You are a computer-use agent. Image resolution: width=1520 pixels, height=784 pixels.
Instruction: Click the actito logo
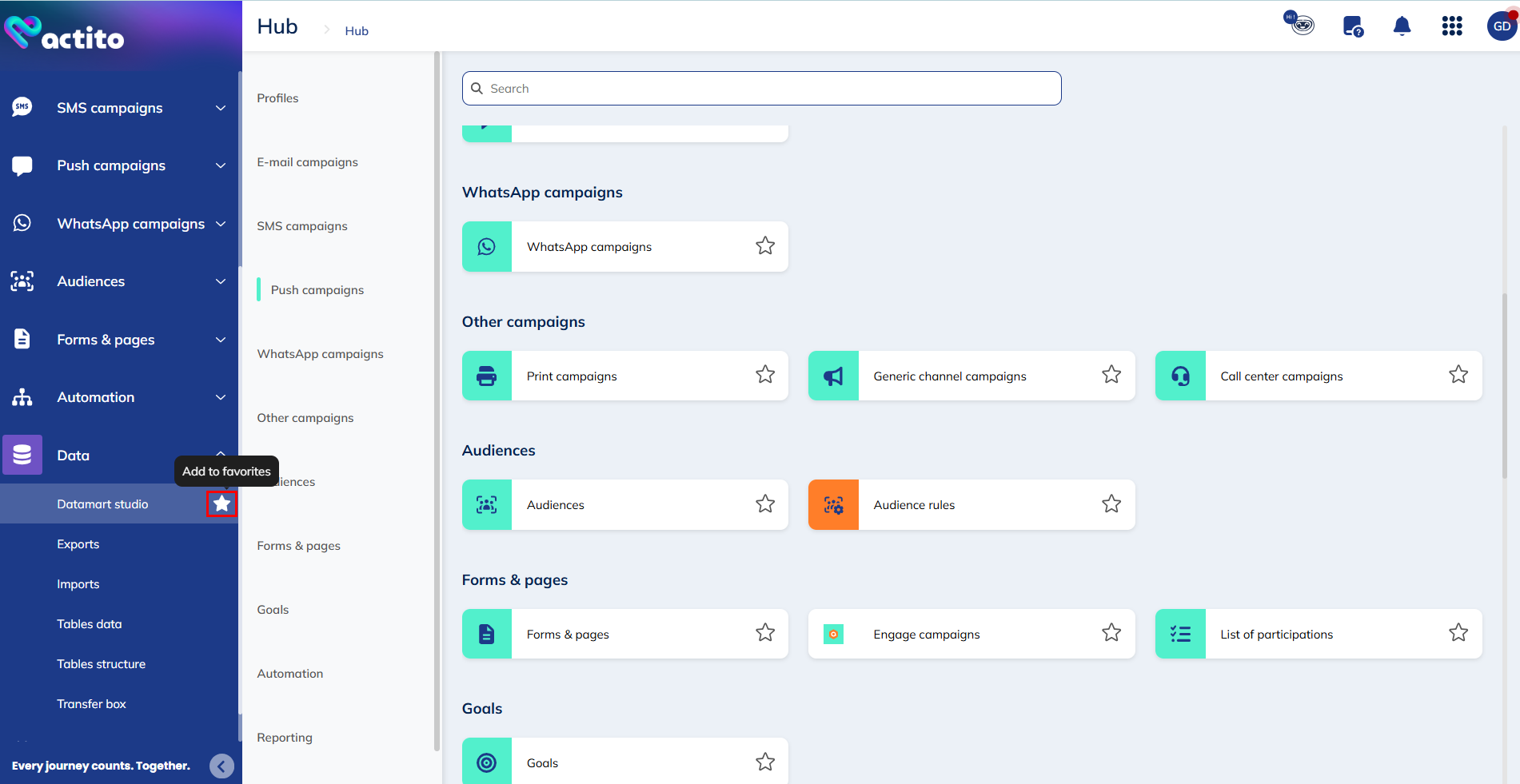[65, 34]
